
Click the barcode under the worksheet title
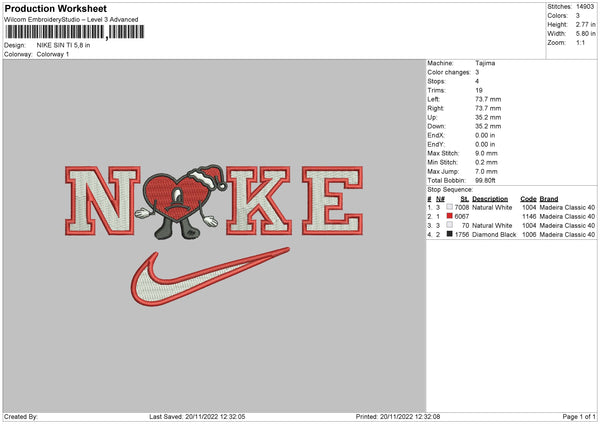click(75, 32)
